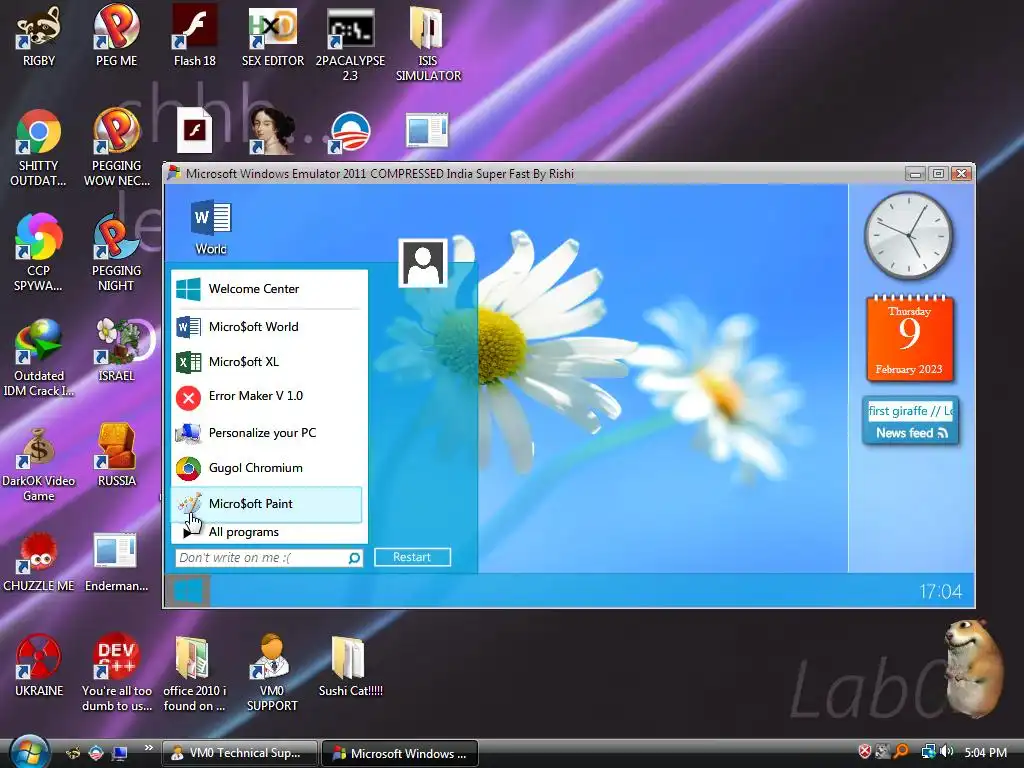Click the emulator's blue Windows start button
The width and height of the screenshot is (1024, 768).
[188, 591]
